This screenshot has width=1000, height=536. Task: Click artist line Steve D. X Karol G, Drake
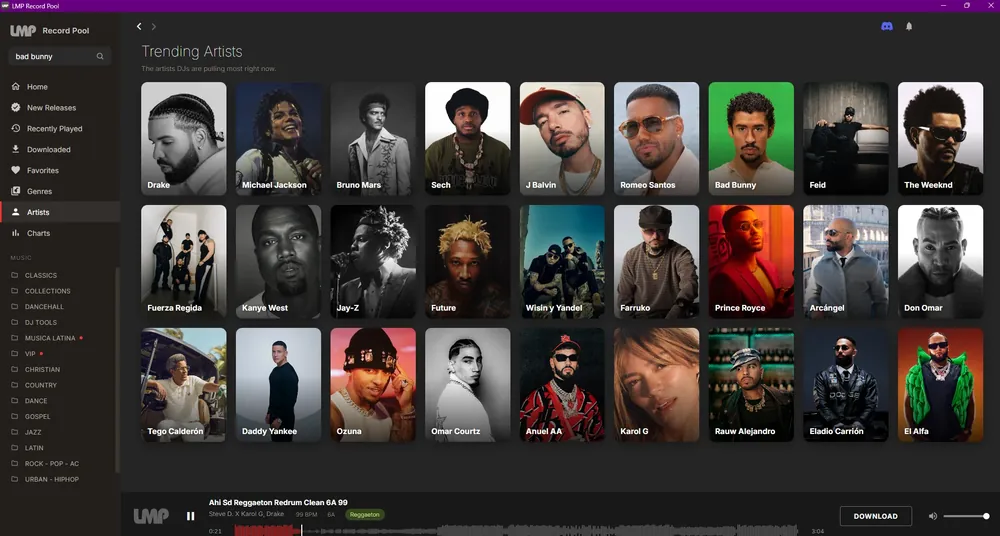click(x=246, y=514)
